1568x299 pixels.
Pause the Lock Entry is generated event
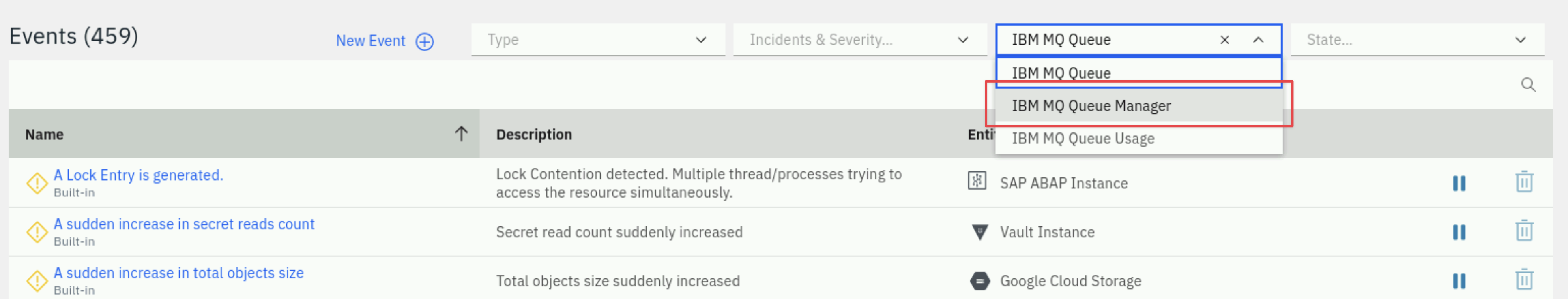click(x=1458, y=183)
